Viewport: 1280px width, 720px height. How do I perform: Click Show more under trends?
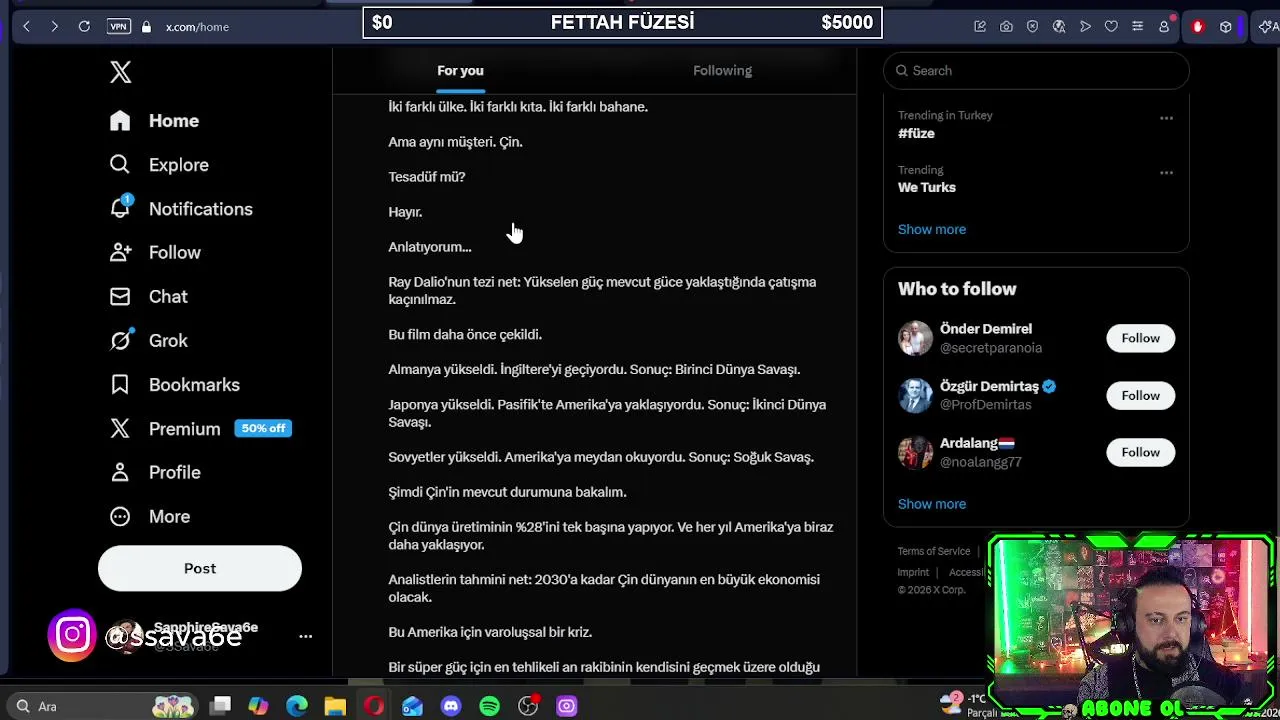pos(932,229)
